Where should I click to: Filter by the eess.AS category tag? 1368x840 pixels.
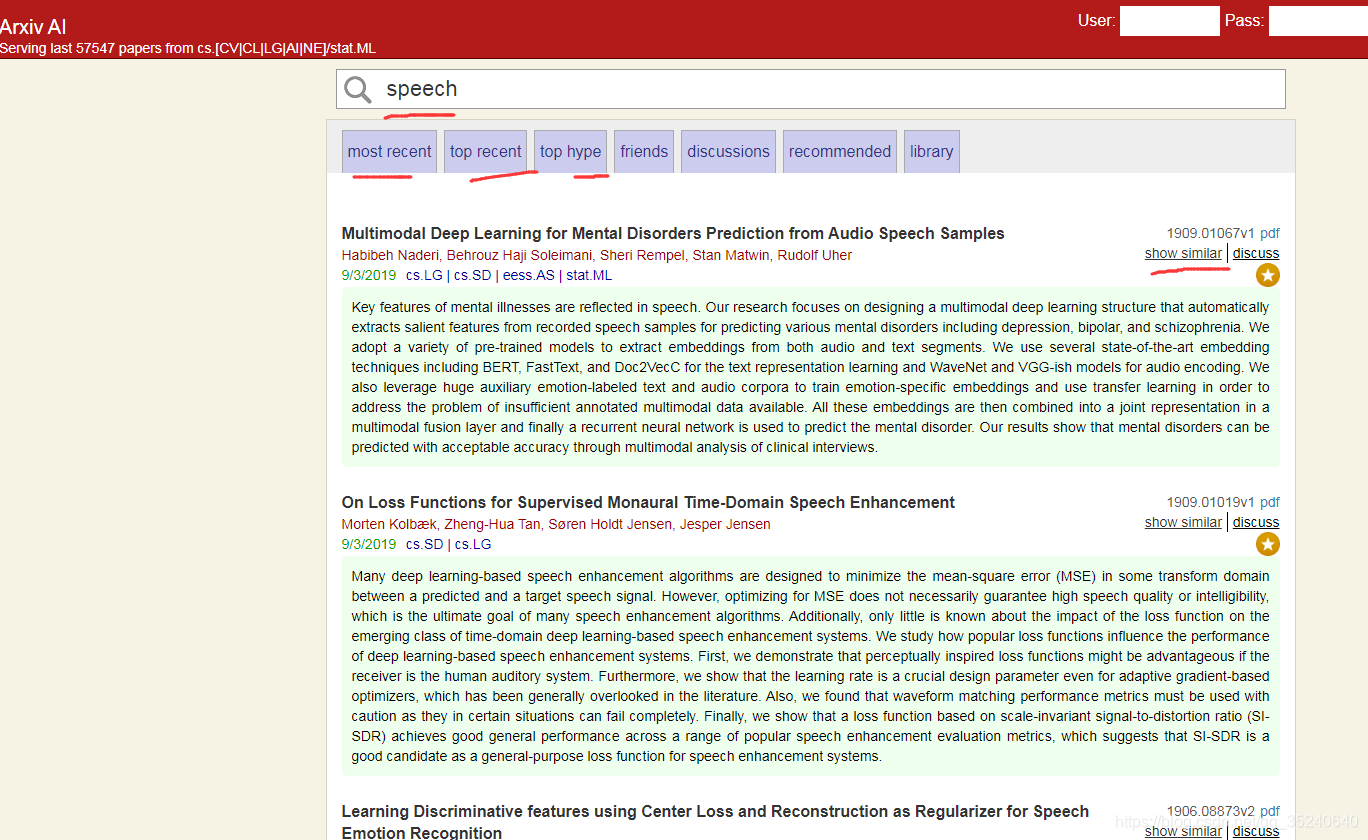[x=529, y=275]
